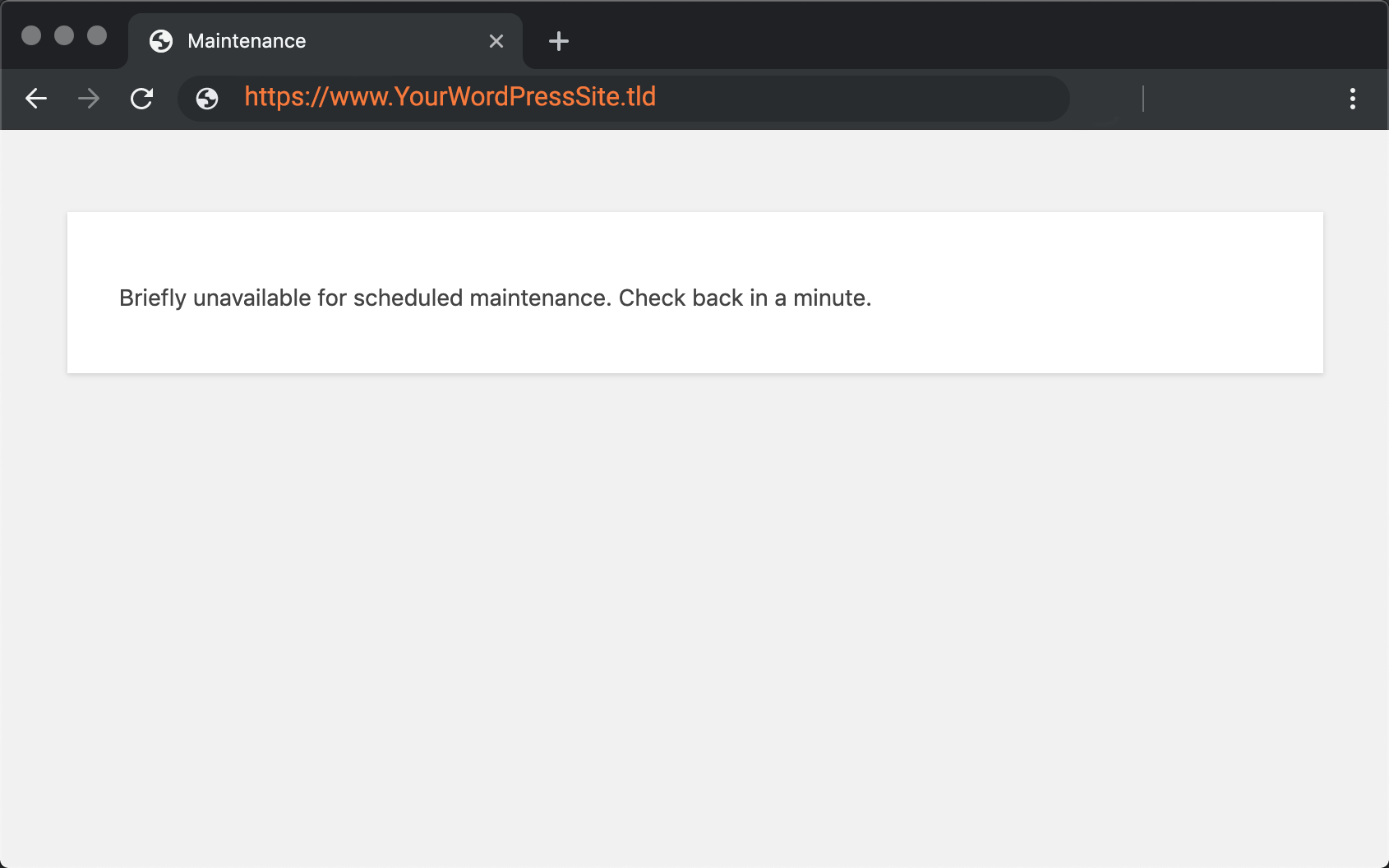Screen dimensions: 1389x868
Task: Click the leftmost window close dot
Action: point(31,35)
